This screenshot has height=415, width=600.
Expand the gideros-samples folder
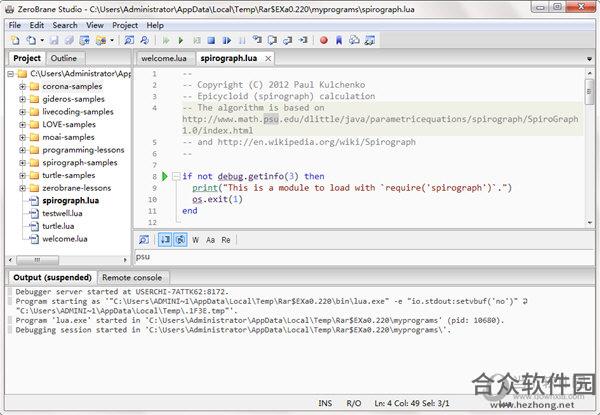click(x=23, y=99)
